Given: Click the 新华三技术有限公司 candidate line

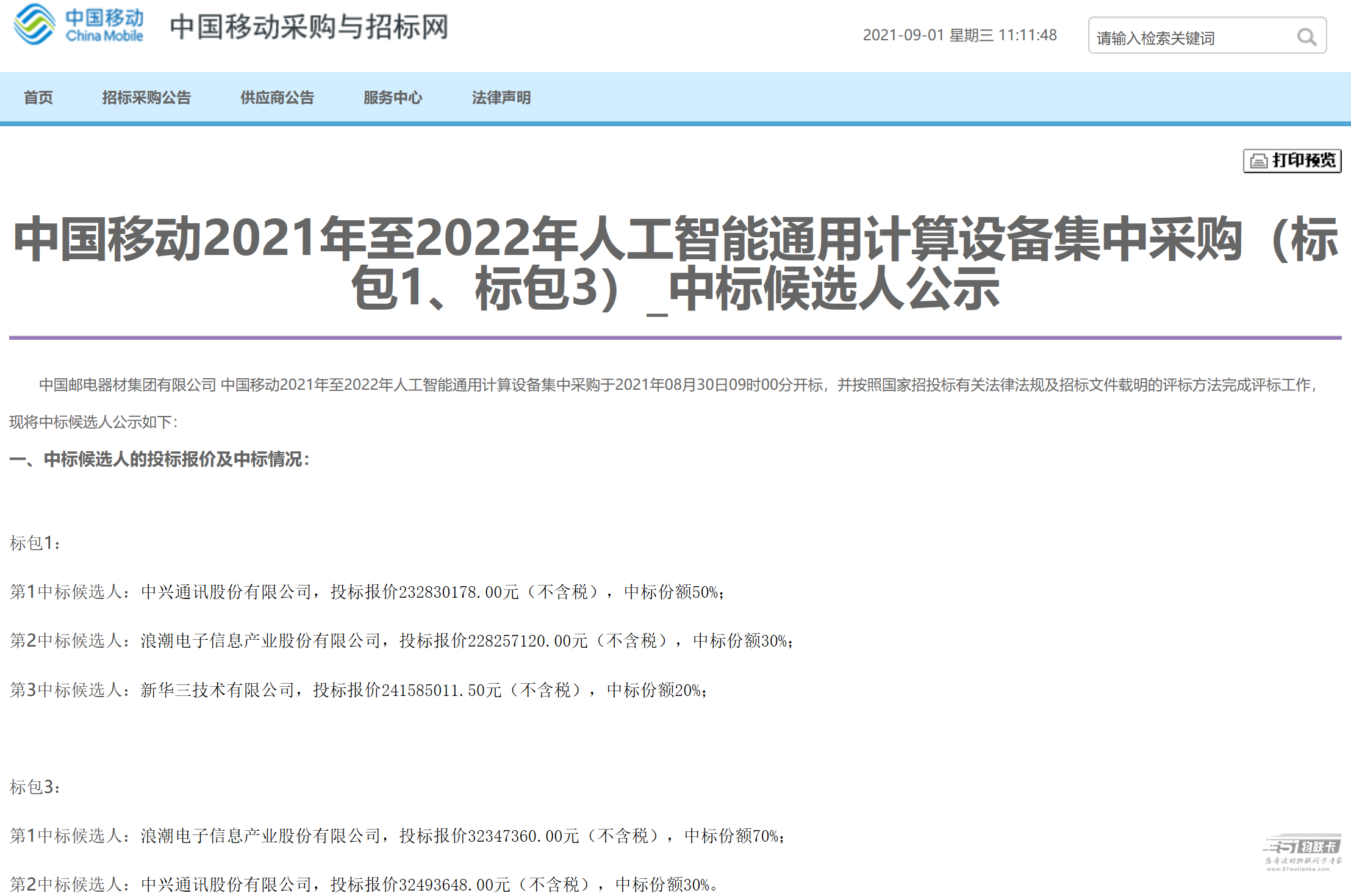Looking at the screenshot, I should pos(358,690).
